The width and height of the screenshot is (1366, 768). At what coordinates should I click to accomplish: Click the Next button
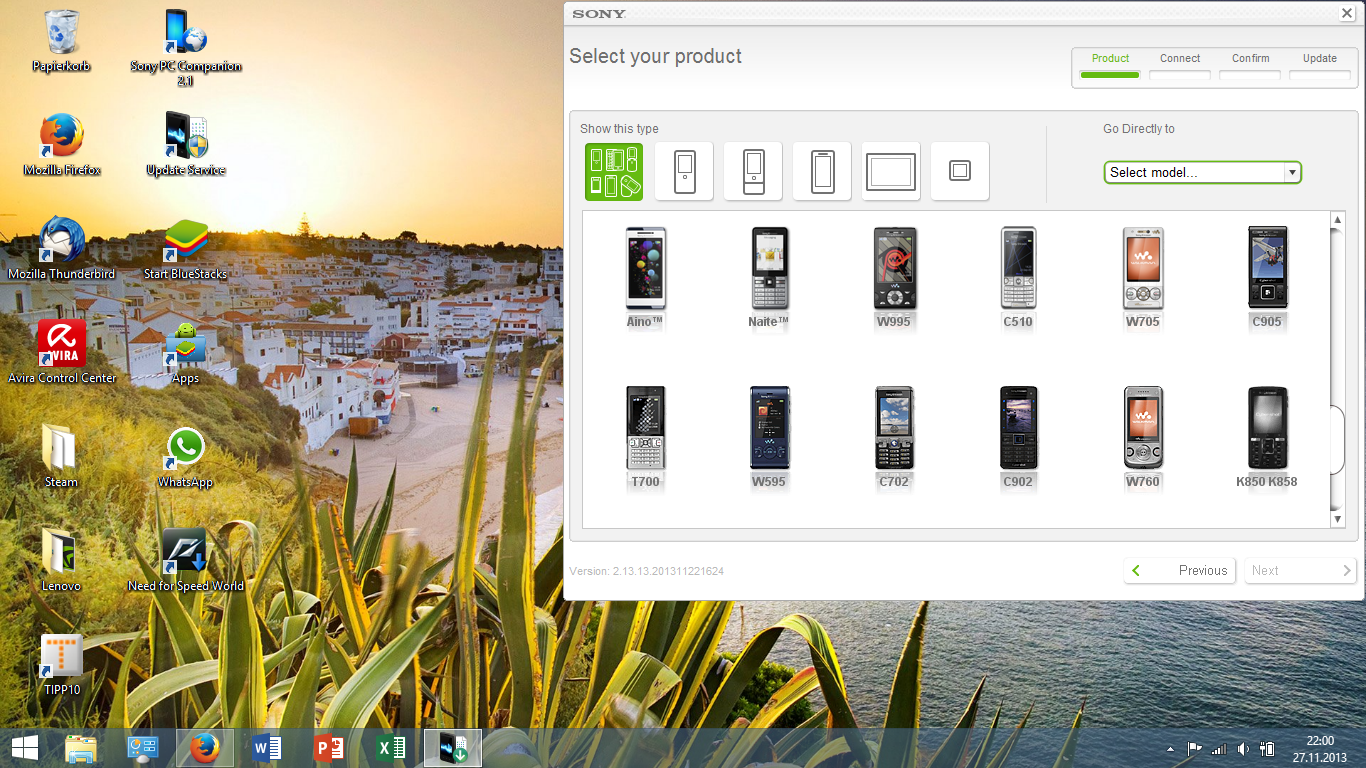(1300, 570)
